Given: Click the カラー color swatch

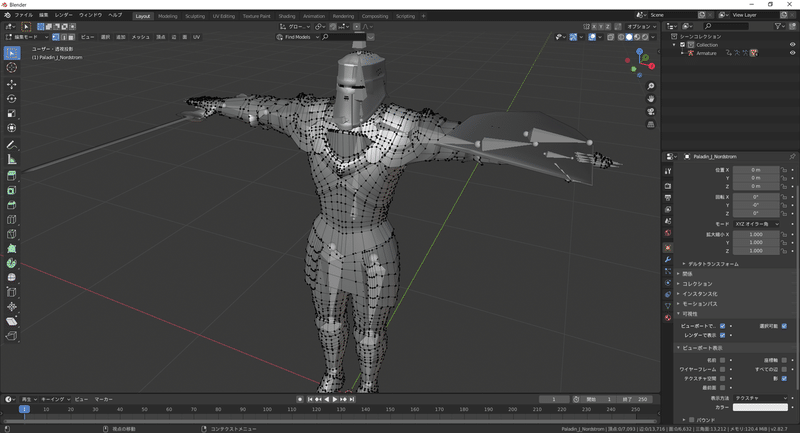Looking at the screenshot, I should click(761, 407).
